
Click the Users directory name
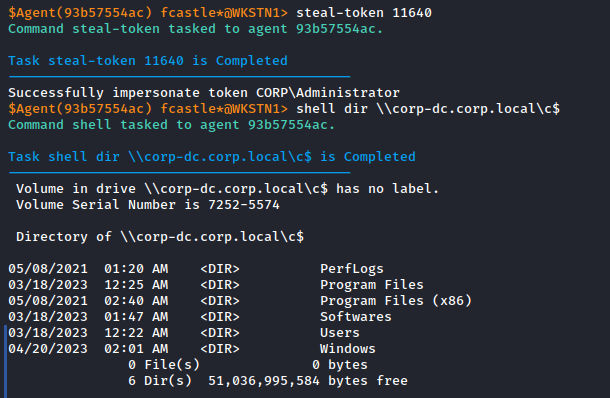340,333
